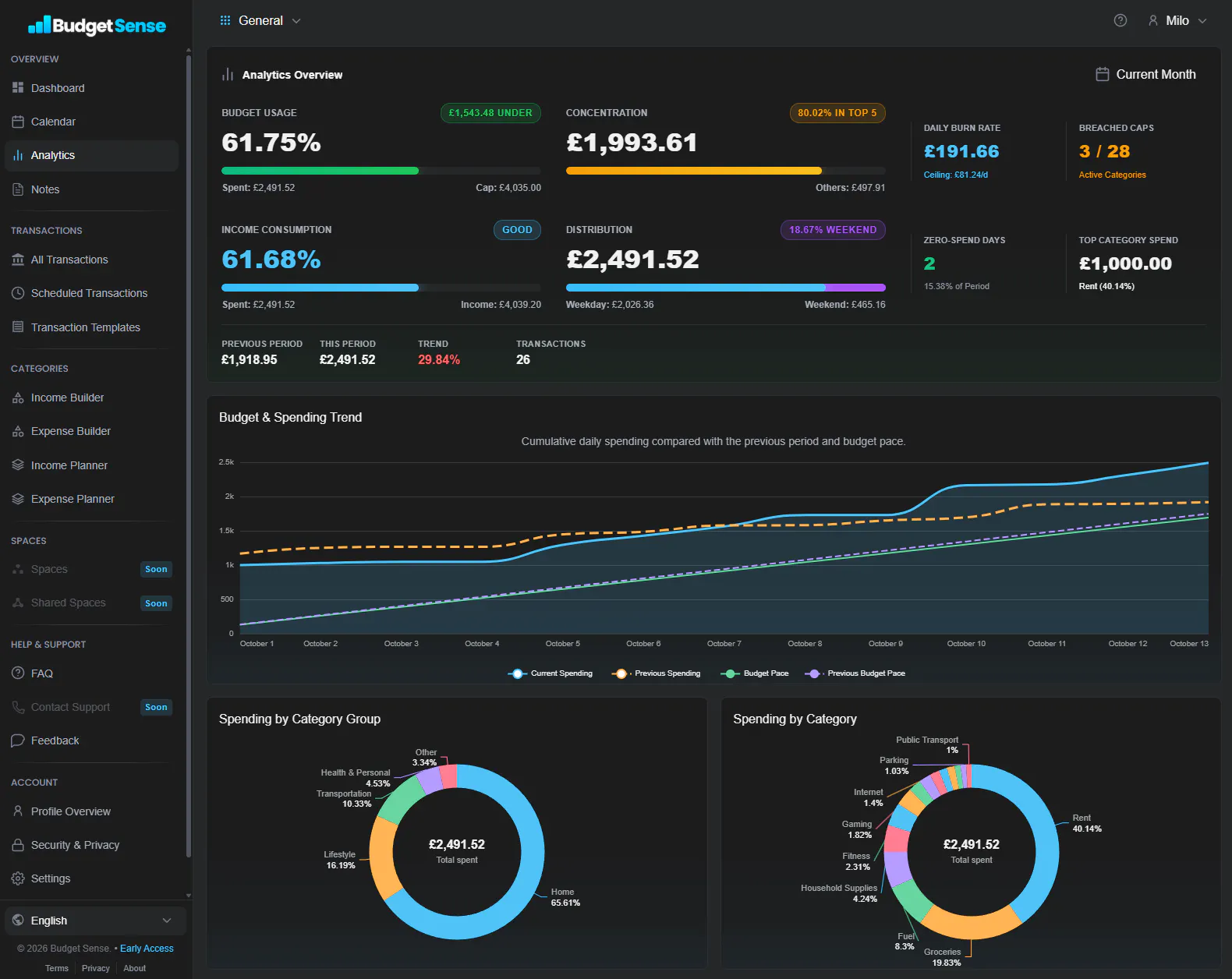Open the Notes sidebar item
The height and width of the screenshot is (979, 1232).
click(x=91, y=189)
